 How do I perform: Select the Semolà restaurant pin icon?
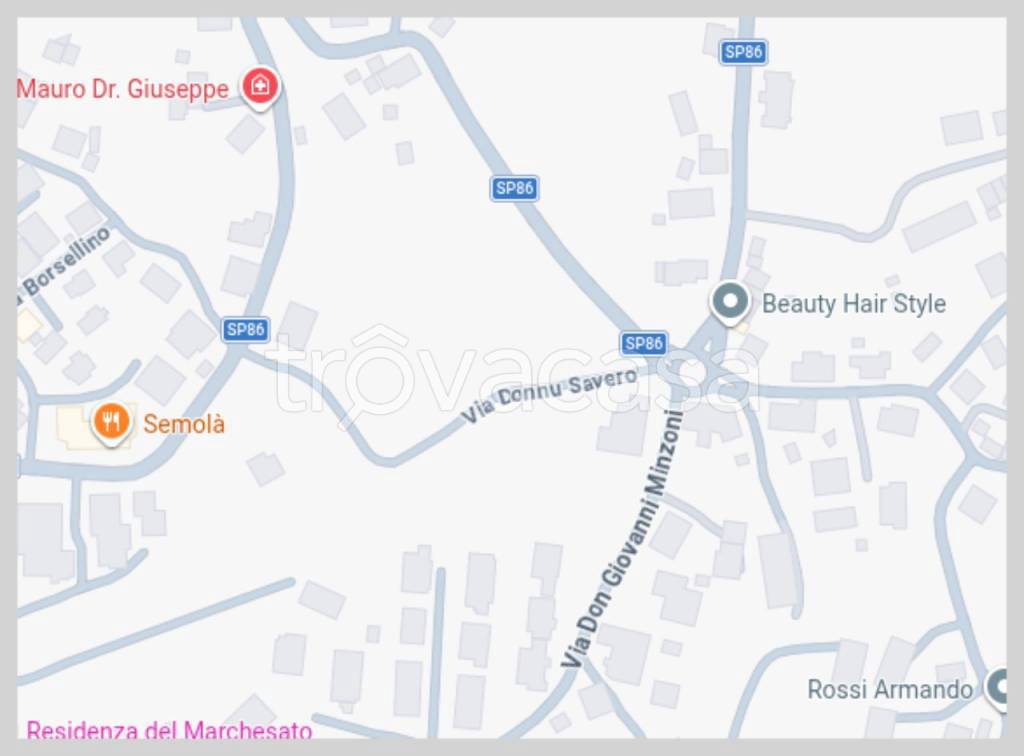[x=111, y=422]
